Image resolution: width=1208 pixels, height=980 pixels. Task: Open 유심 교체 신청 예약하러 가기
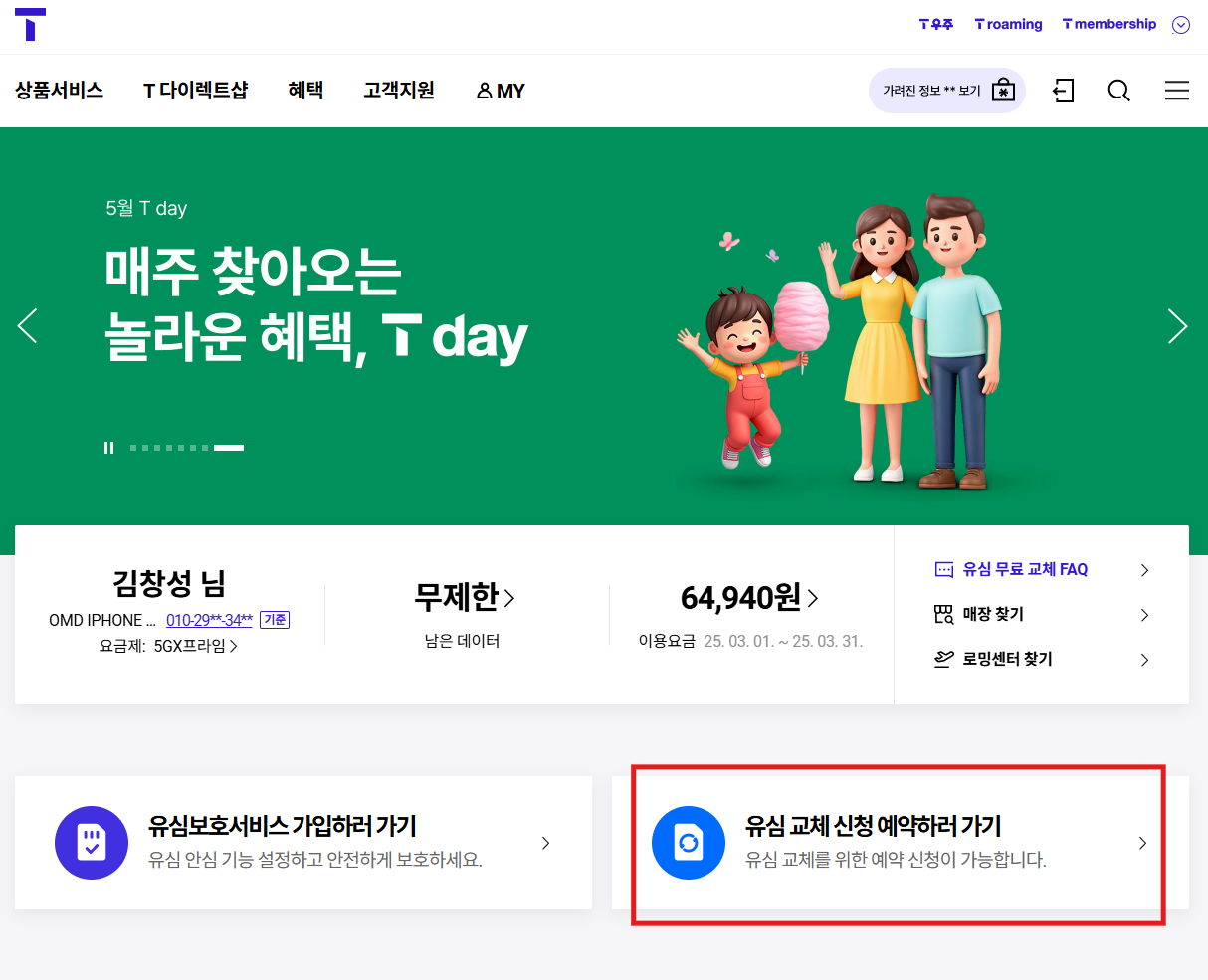click(x=901, y=843)
